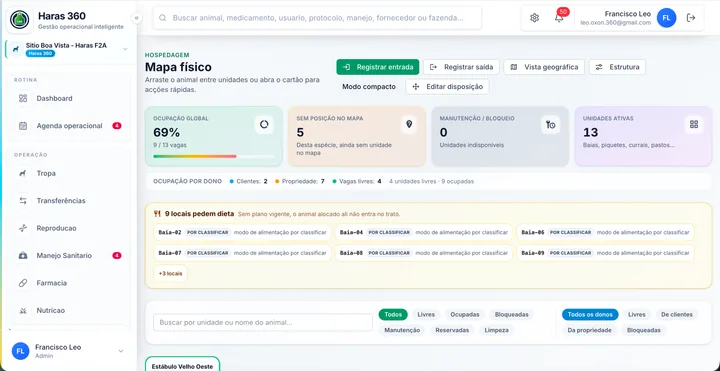This screenshot has width=720, height=371.
Task: Click the Dashboard grid icon in the sidebar
Action: pyautogui.click(x=23, y=98)
